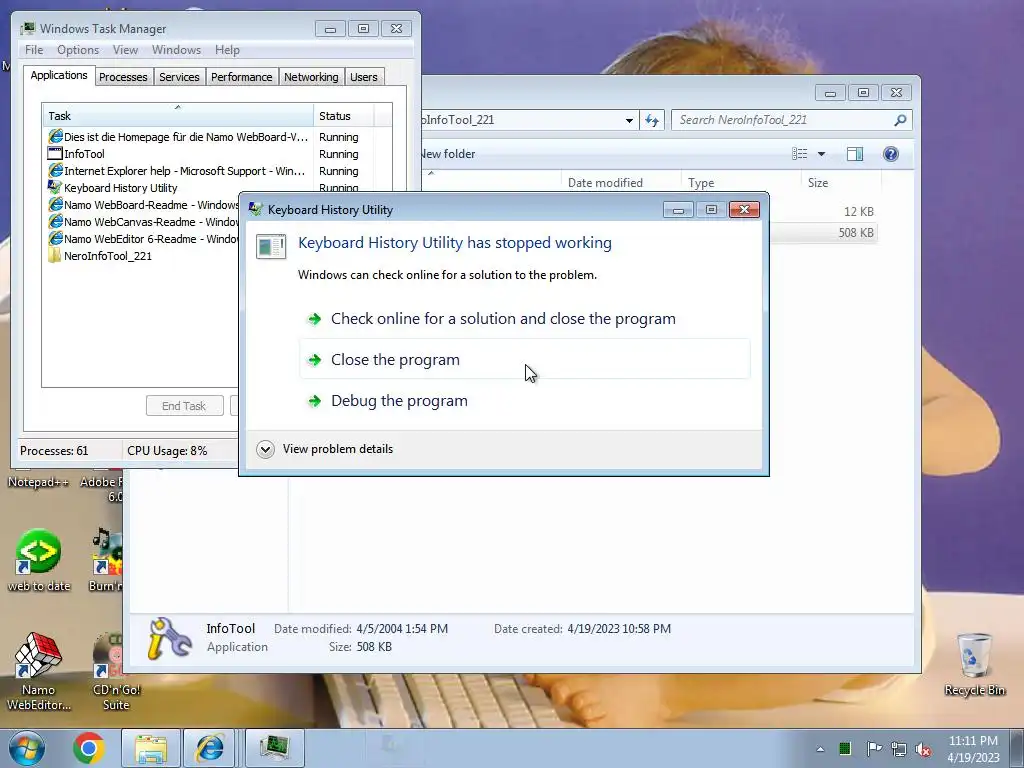
Task: Click the change view icon in Explorer
Action: [799, 153]
